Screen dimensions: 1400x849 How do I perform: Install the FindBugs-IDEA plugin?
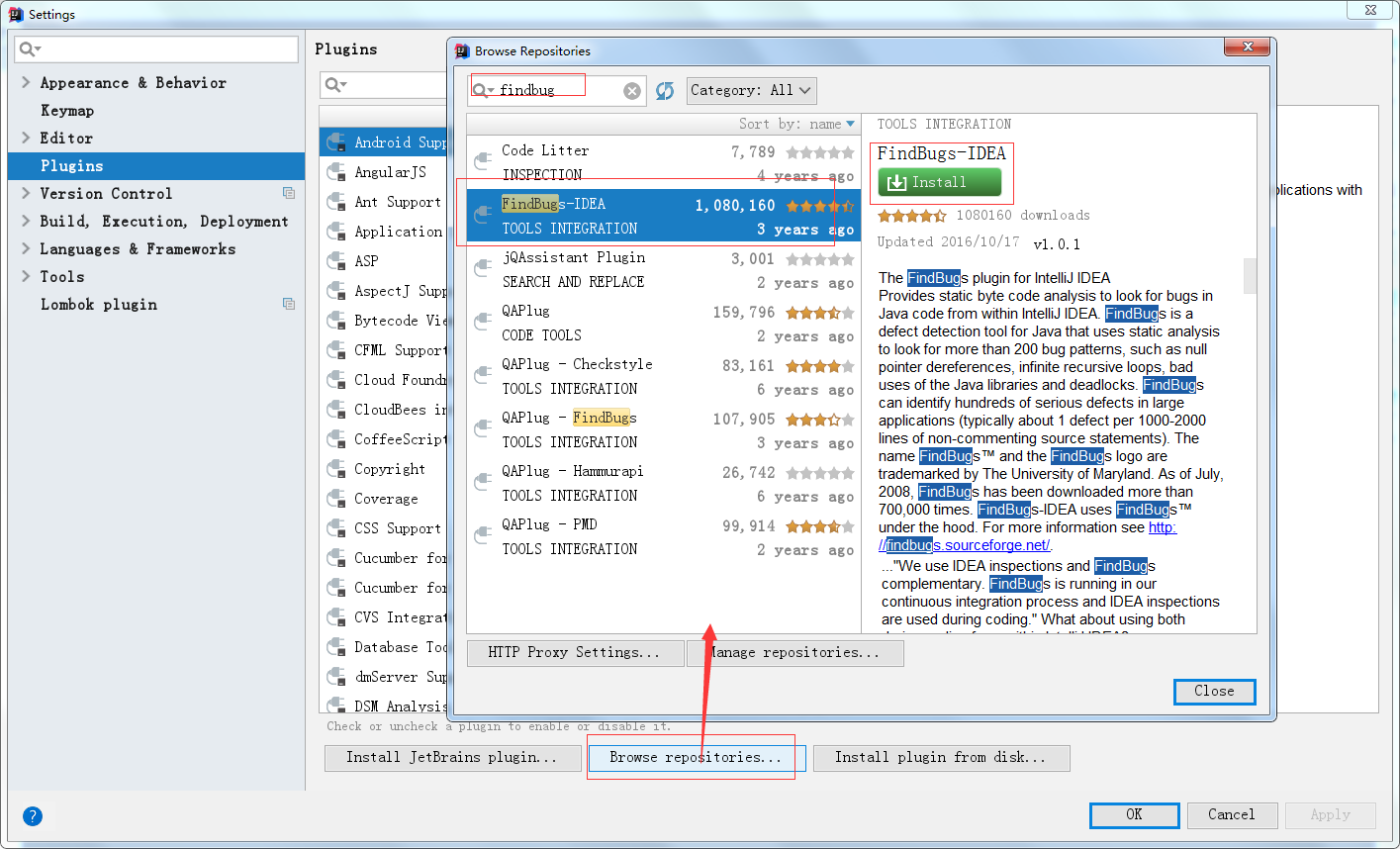pos(939,182)
